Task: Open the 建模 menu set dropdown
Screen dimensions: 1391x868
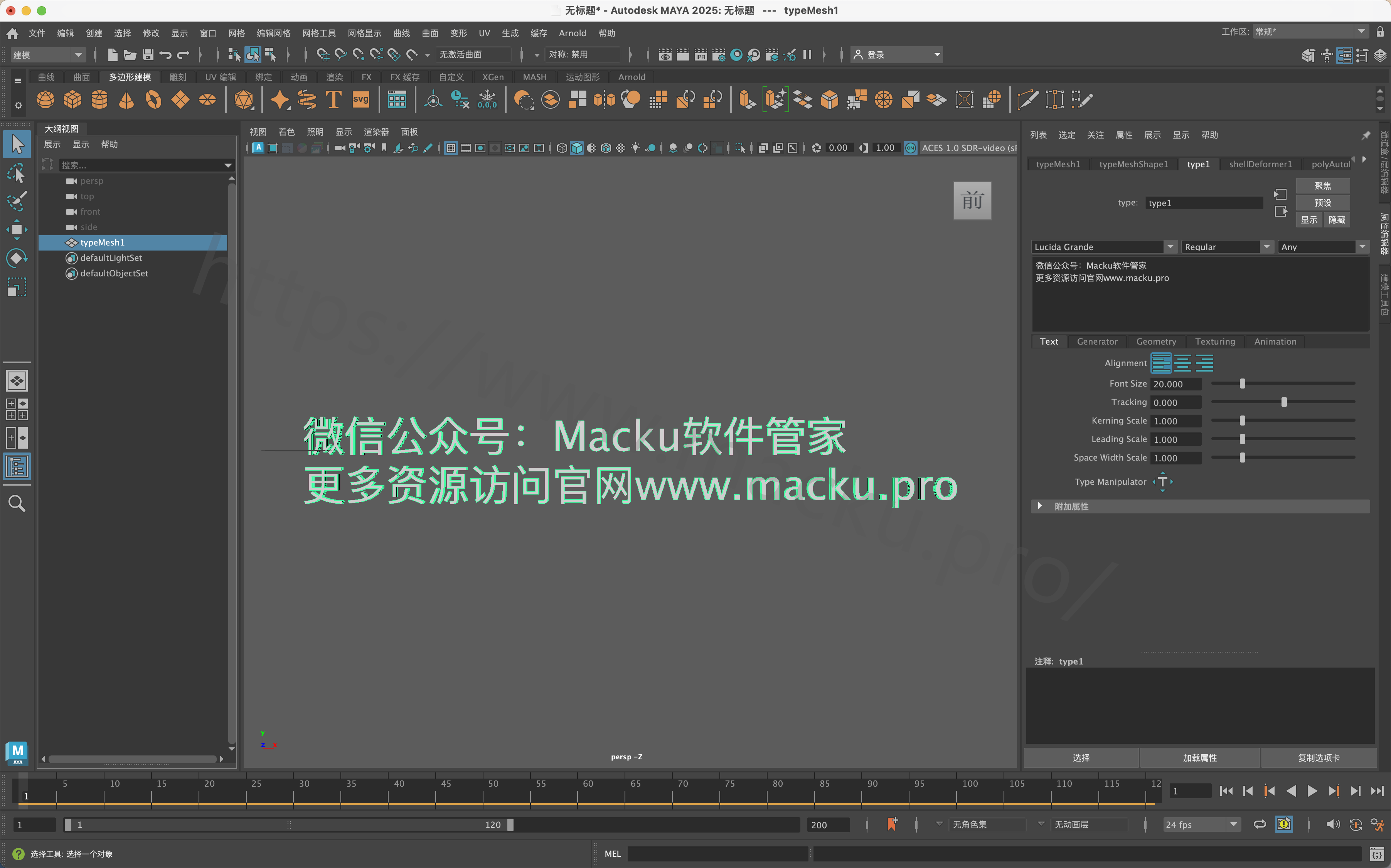Action: (48, 54)
